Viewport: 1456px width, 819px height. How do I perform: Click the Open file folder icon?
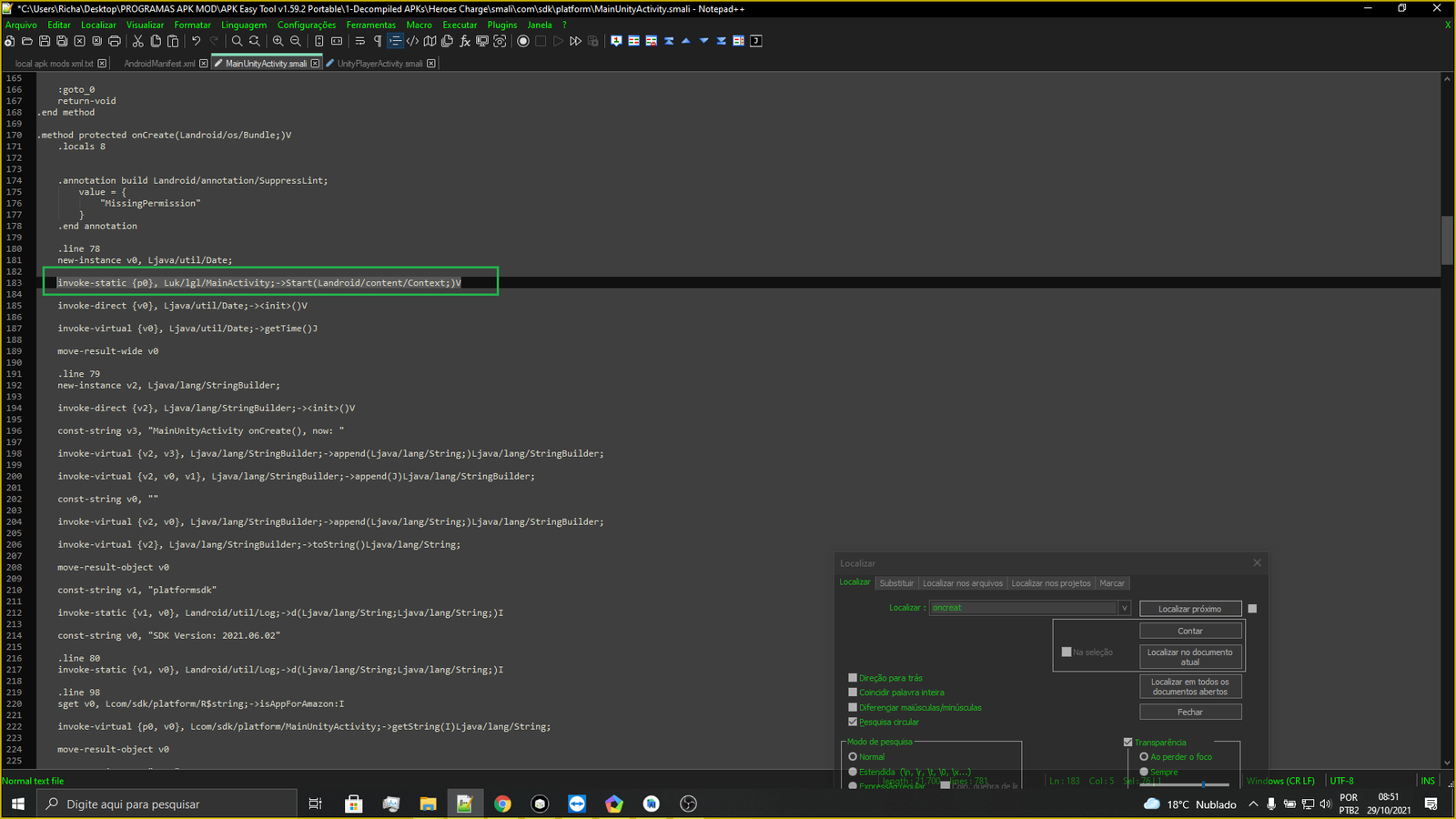pos(26,41)
